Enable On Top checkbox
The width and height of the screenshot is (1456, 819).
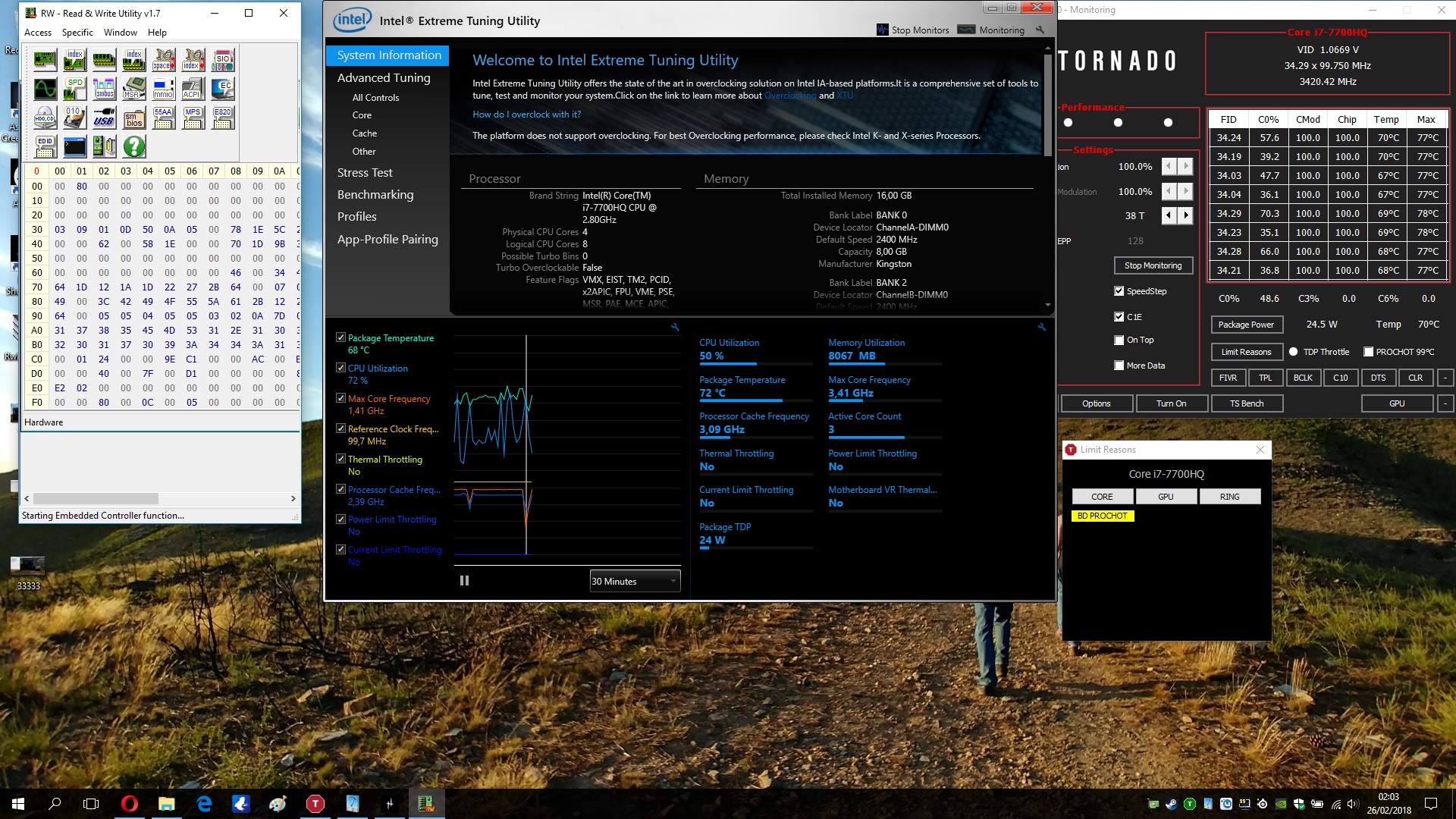(x=1119, y=340)
